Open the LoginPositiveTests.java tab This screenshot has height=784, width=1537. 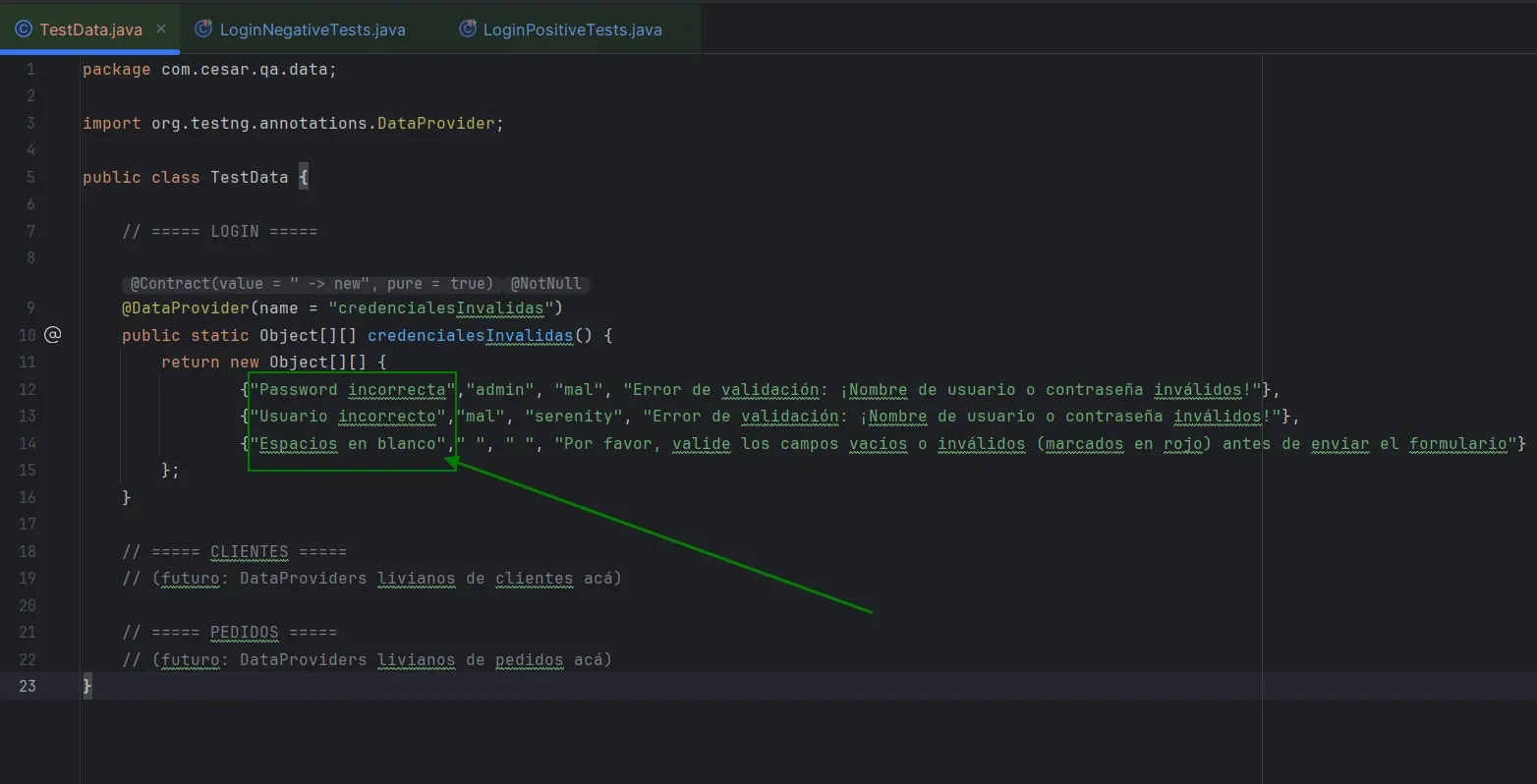[572, 28]
